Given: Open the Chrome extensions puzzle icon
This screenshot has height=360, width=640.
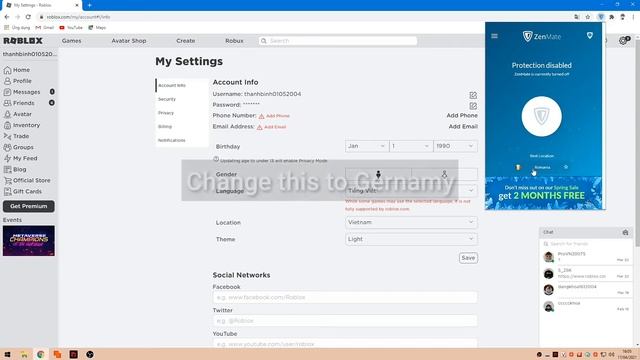Looking at the screenshot, I should coord(611,17).
